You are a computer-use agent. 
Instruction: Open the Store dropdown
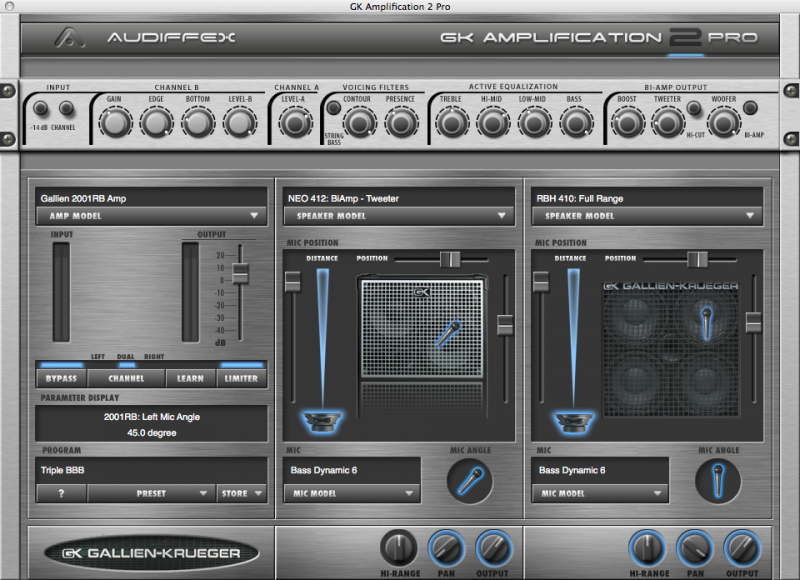(x=241, y=493)
